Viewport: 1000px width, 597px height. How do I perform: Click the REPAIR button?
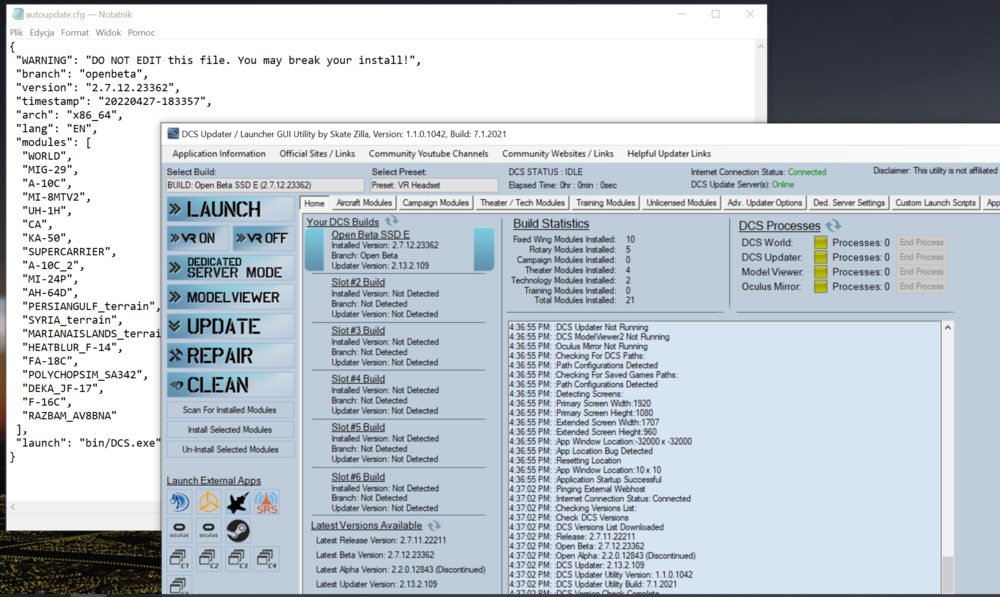(x=230, y=356)
